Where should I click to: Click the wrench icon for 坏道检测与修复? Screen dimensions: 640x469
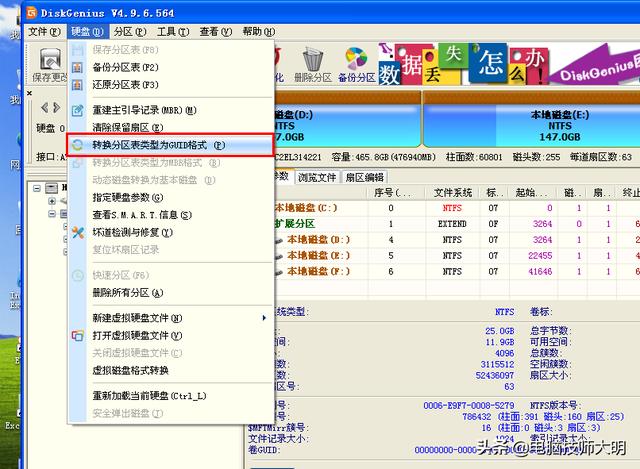pos(78,233)
